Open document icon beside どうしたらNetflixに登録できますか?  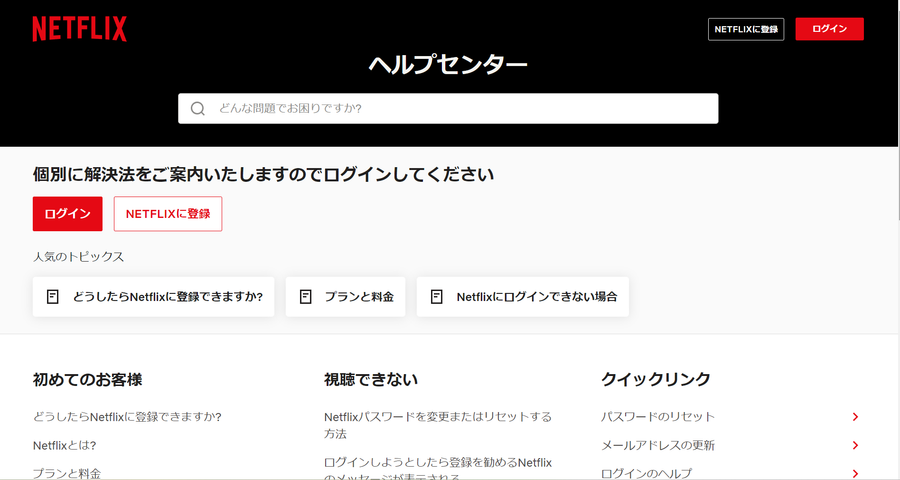52,297
